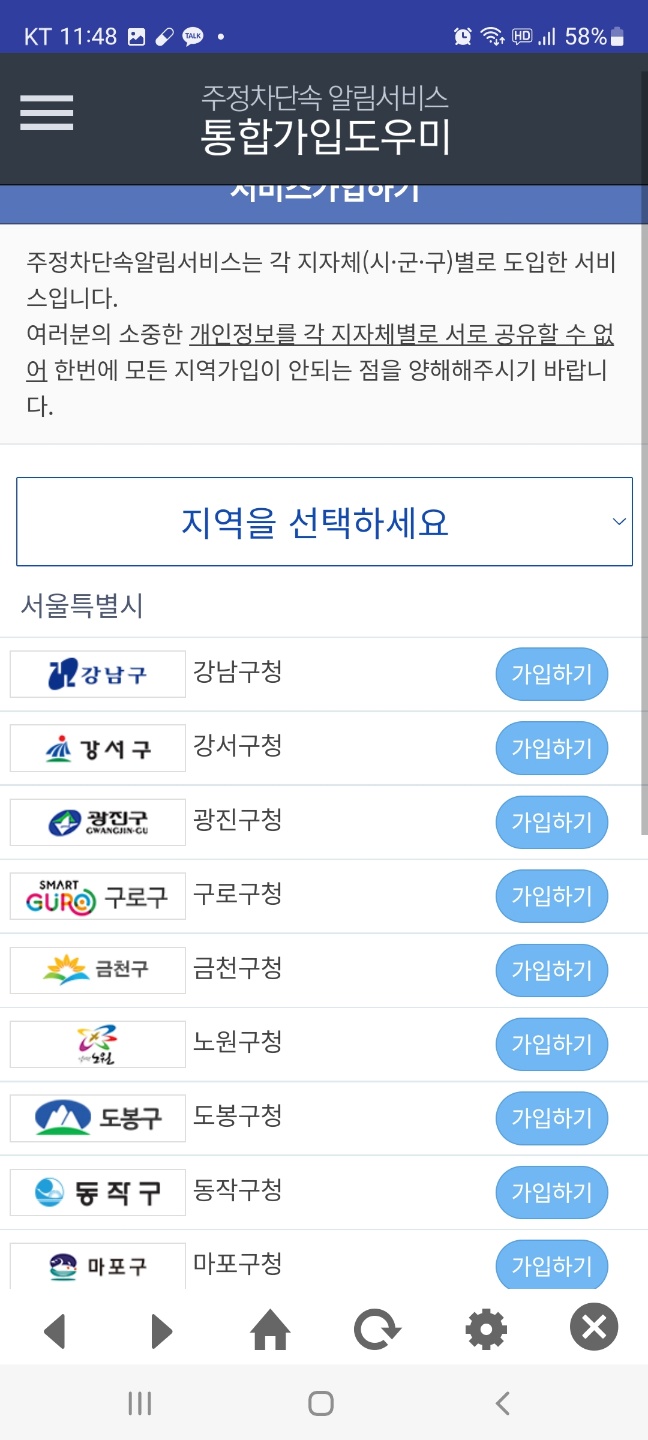This screenshot has width=648, height=1440.
Task: Click the 동작구 district emblem
Action: click(97, 1191)
